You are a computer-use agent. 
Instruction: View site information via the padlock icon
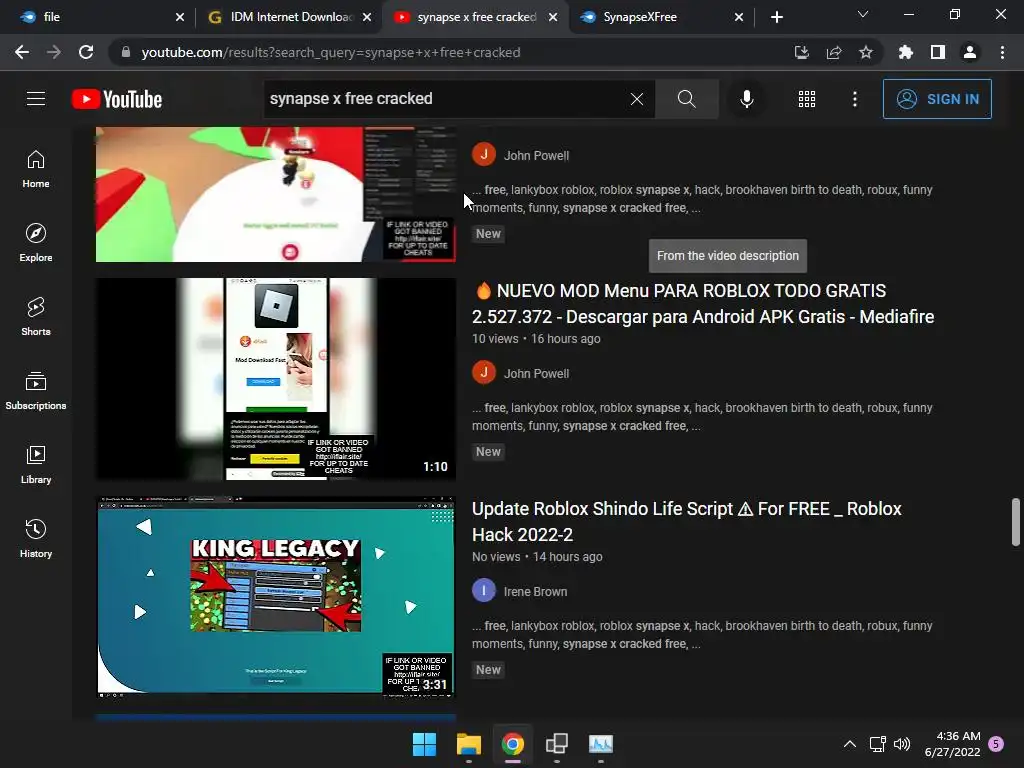(126, 52)
